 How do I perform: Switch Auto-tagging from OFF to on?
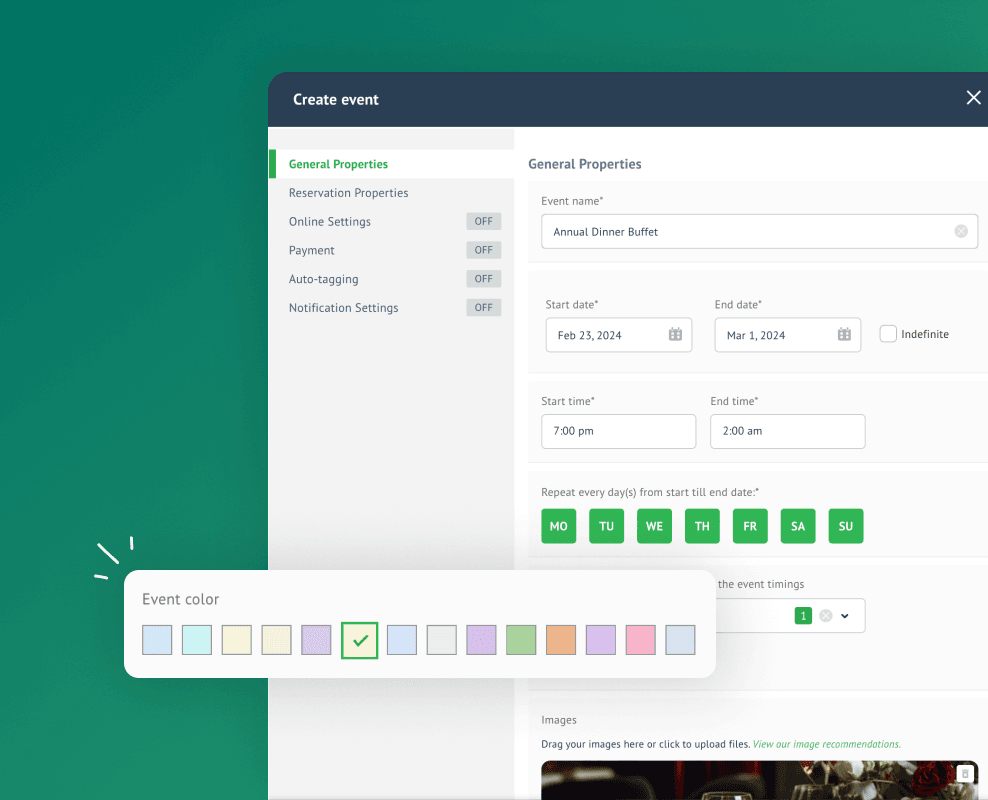pyautogui.click(x=483, y=278)
